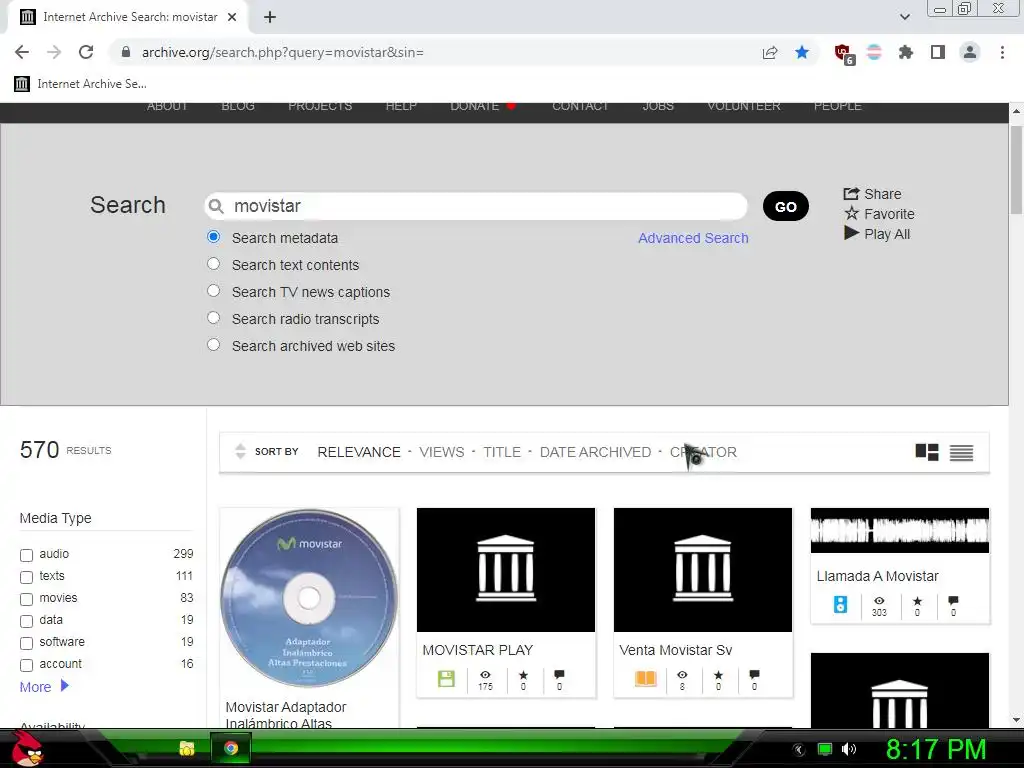Select the Search metadata radio button

click(x=214, y=237)
